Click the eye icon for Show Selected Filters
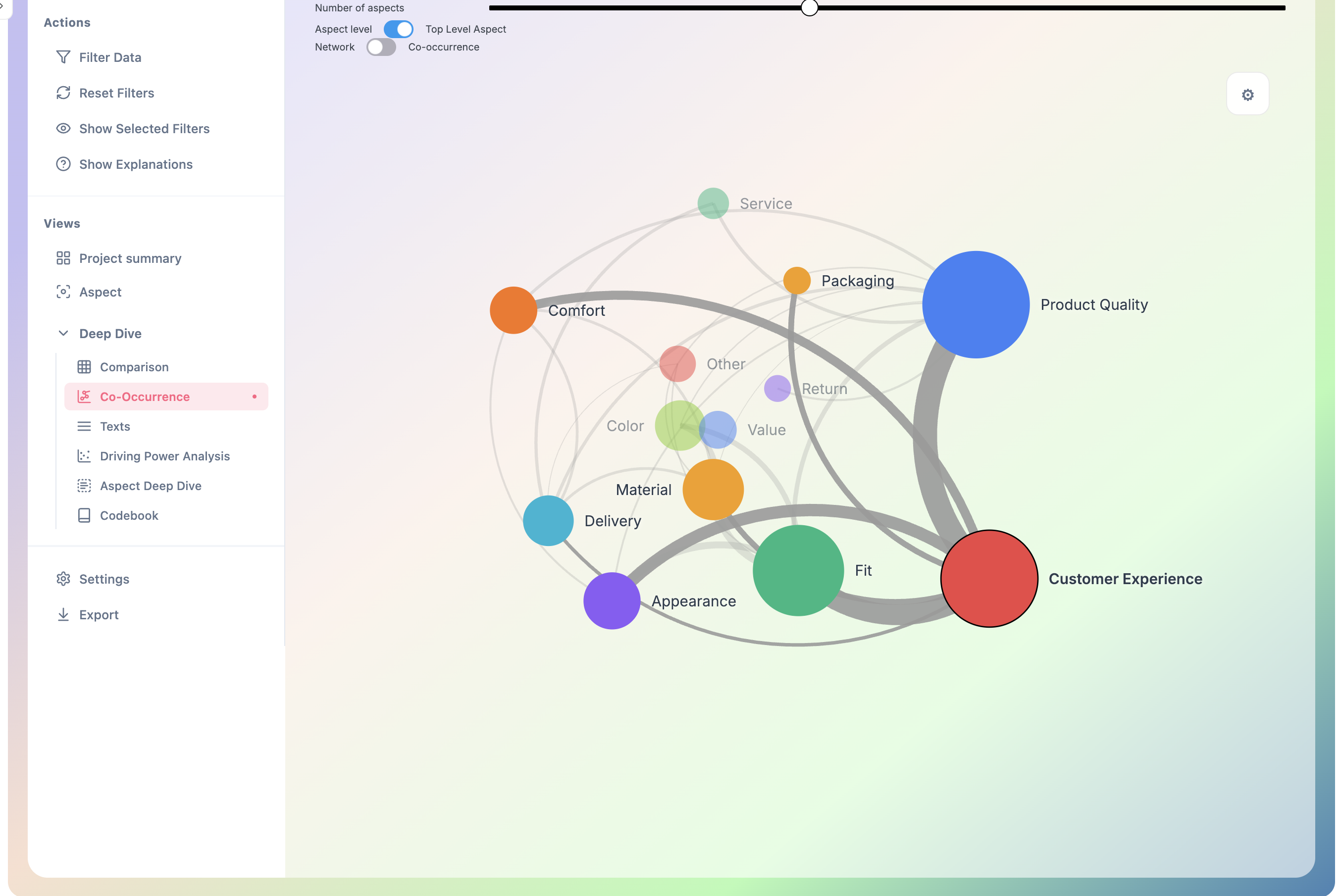The width and height of the screenshot is (1340, 896). [63, 129]
